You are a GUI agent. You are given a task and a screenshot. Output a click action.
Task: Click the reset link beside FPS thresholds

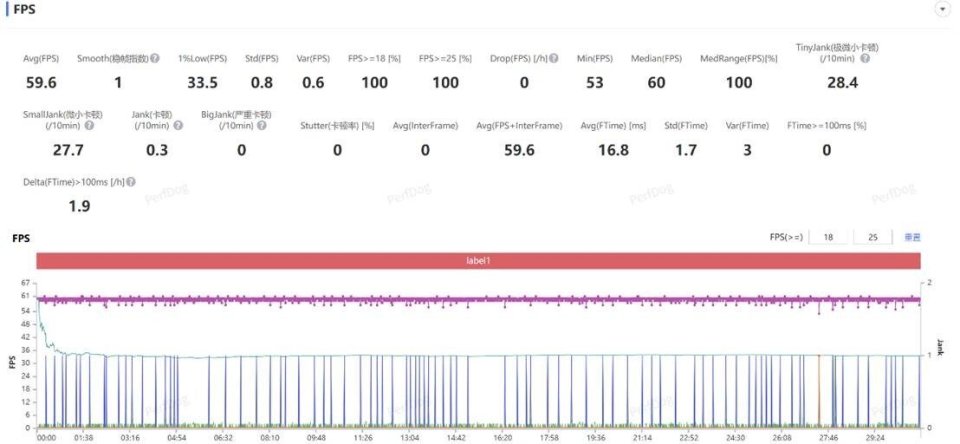912,238
